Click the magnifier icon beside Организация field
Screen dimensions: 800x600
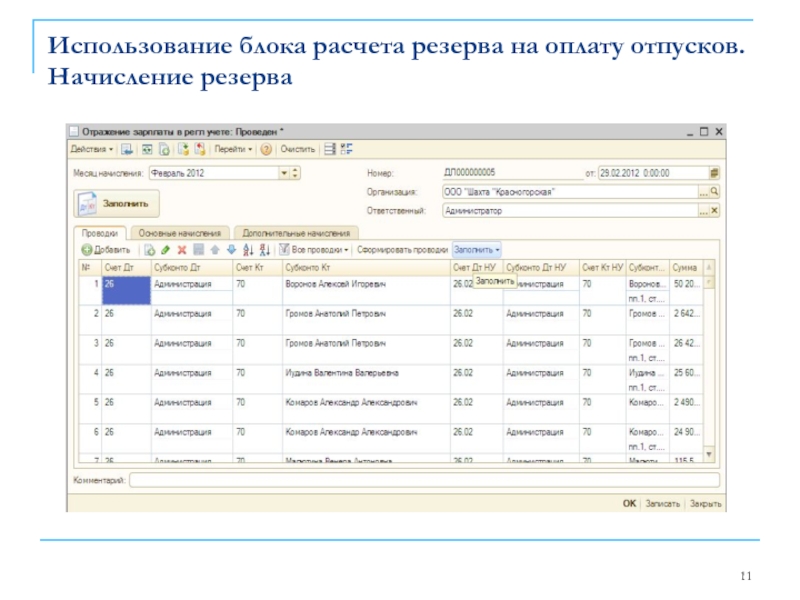pyautogui.click(x=714, y=190)
